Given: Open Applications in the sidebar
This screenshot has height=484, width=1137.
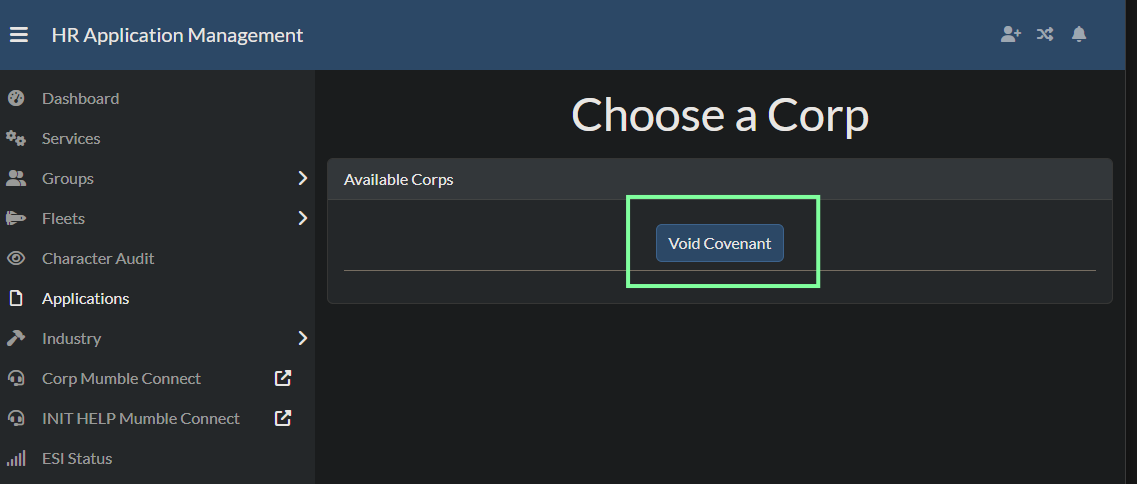Looking at the screenshot, I should pos(85,298).
